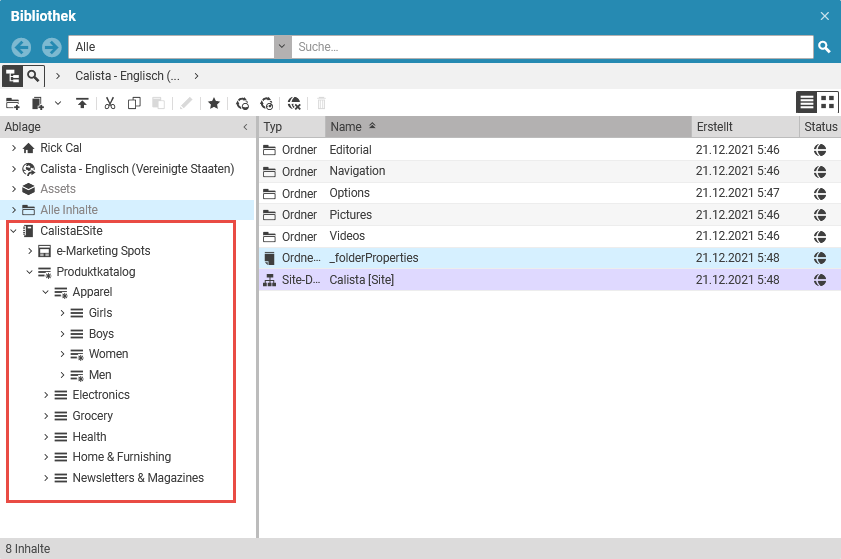Image resolution: width=841 pixels, height=559 pixels.
Task: Click the copy icon in toolbar
Action: point(134,103)
